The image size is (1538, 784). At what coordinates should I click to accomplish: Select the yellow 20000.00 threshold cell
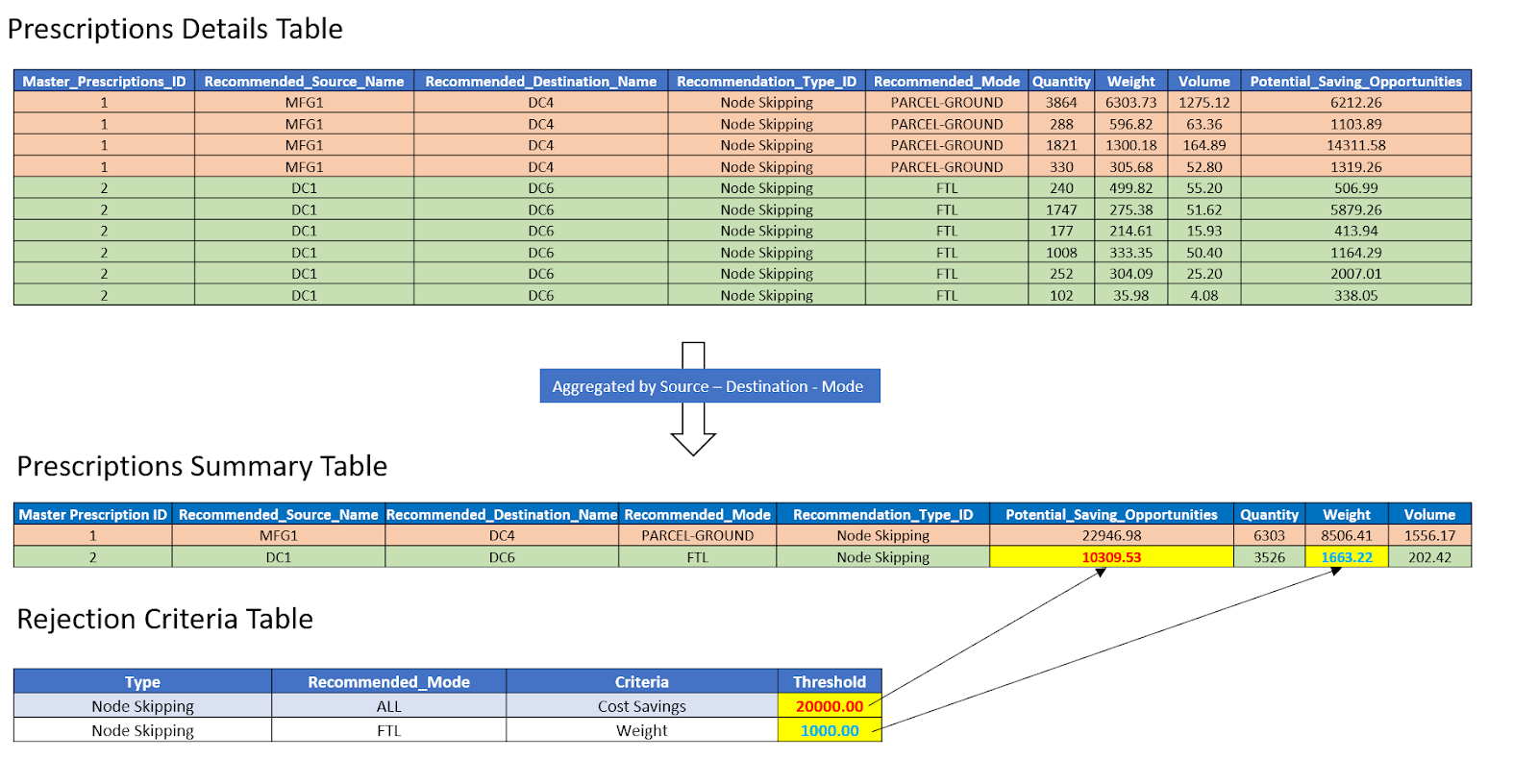(x=829, y=706)
